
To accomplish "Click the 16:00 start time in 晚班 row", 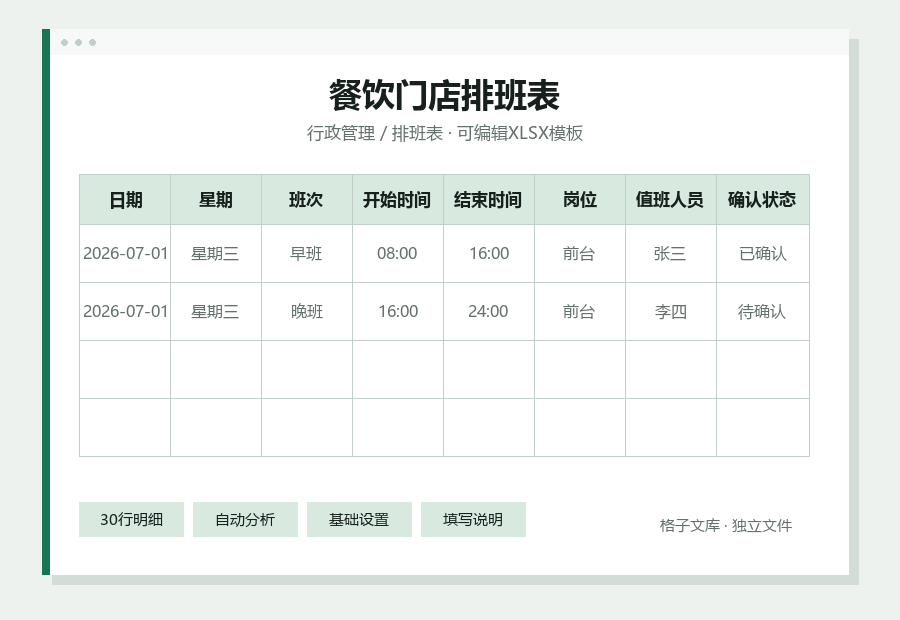I will [x=398, y=311].
